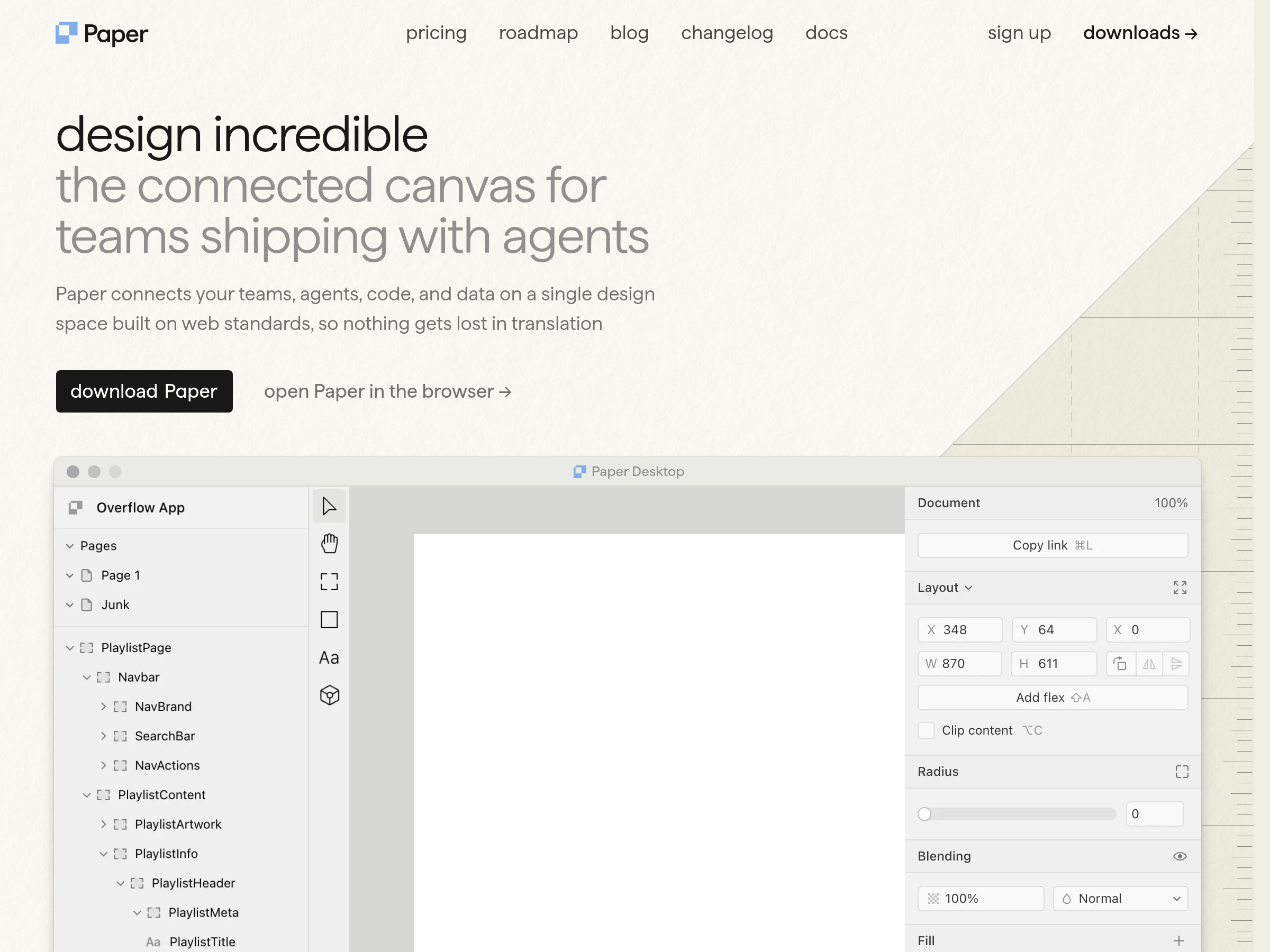Viewport: 1270px width, 952px height.
Task: Collapse the PlaylistPage tree chevron
Action: click(x=69, y=647)
